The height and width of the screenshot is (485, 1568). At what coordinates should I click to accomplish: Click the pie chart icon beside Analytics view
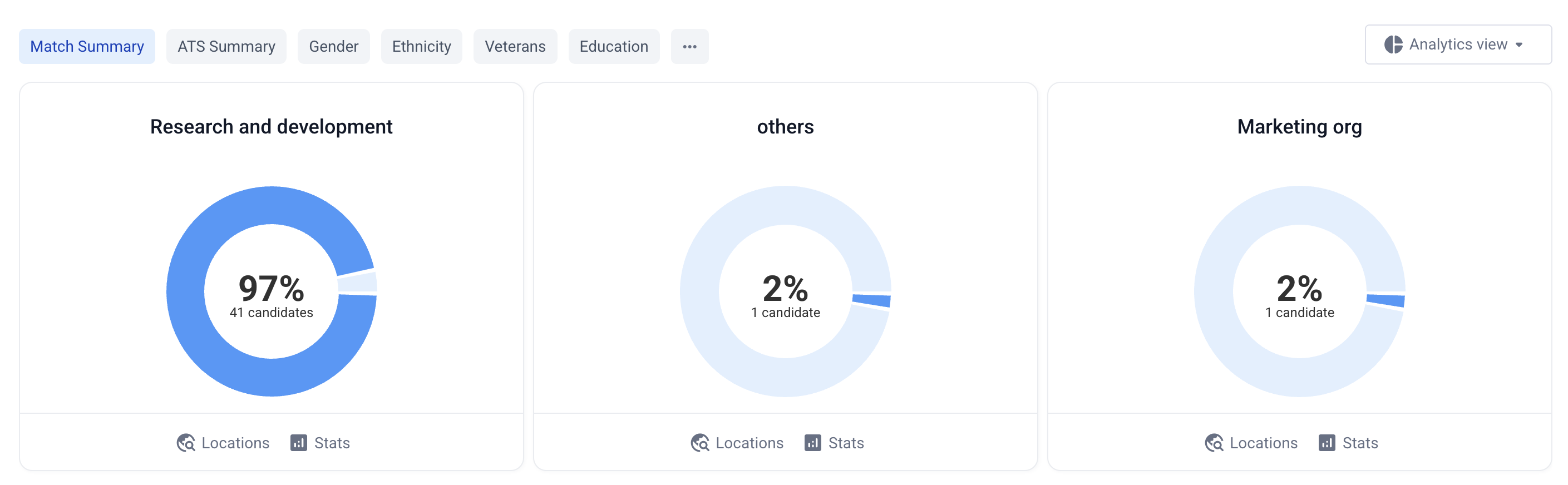point(1393,44)
